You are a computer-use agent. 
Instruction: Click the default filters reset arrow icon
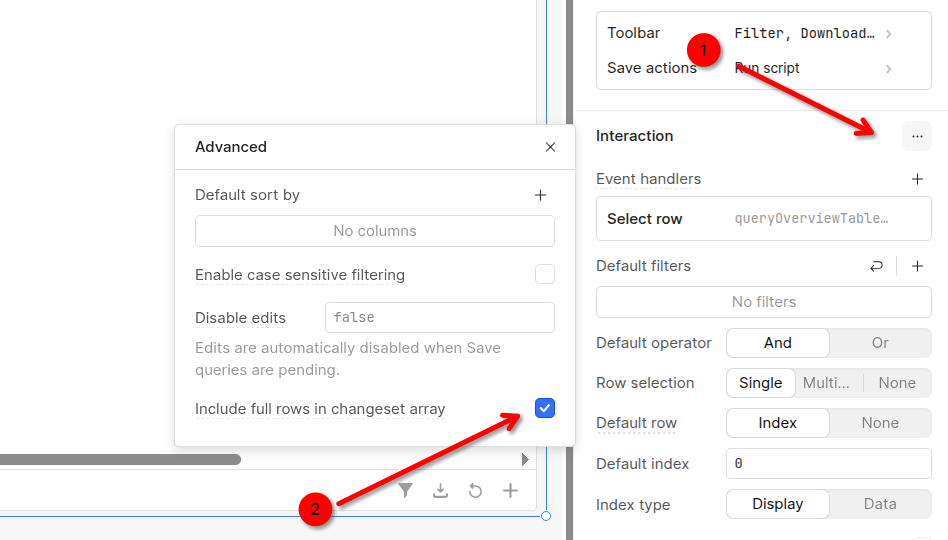876,266
